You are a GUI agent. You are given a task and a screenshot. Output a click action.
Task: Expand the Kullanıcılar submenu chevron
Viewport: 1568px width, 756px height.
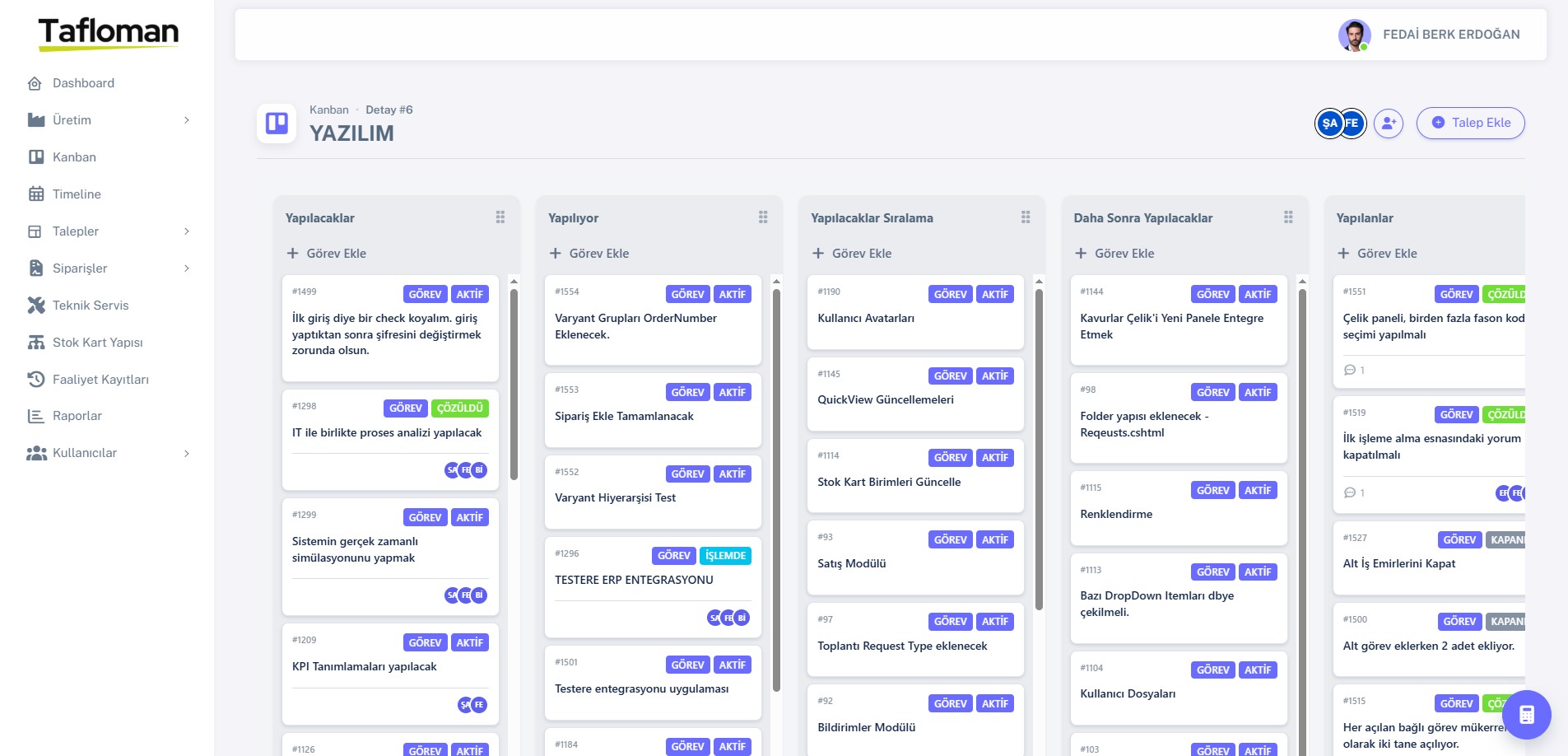coord(187,454)
